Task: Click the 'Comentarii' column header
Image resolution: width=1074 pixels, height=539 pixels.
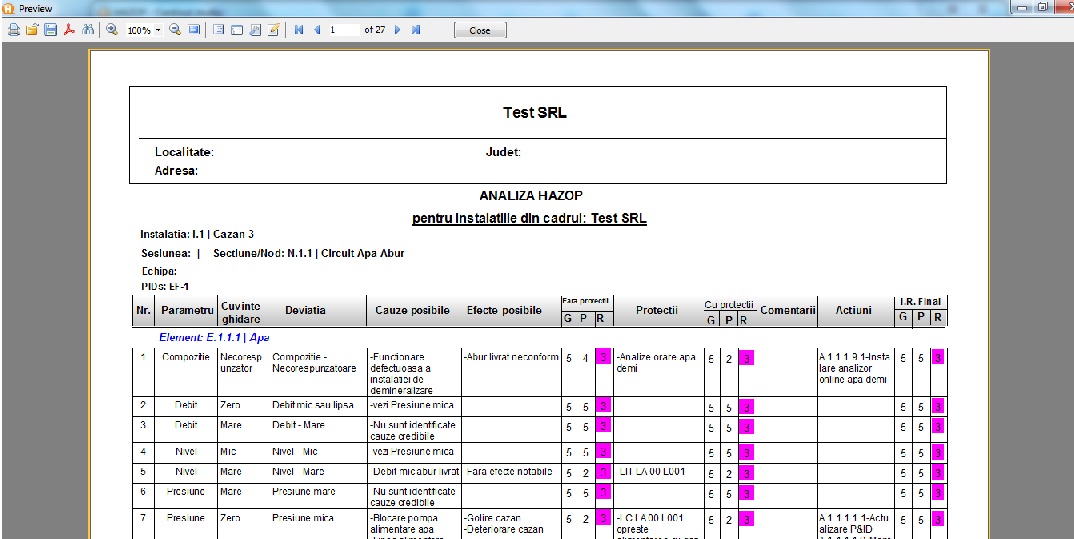Action: 788,311
